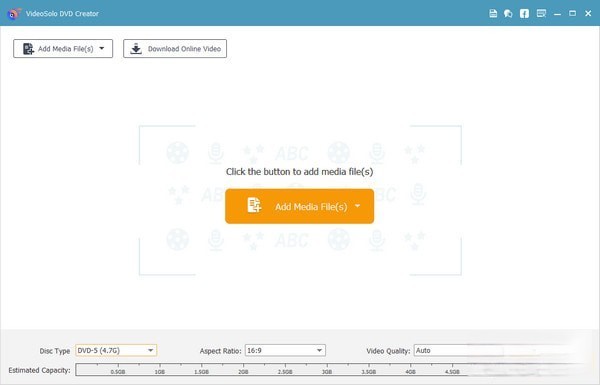Open the feedback message icon in title bar
Image resolution: width=600 pixels, height=385 pixels.
[x=541, y=13]
